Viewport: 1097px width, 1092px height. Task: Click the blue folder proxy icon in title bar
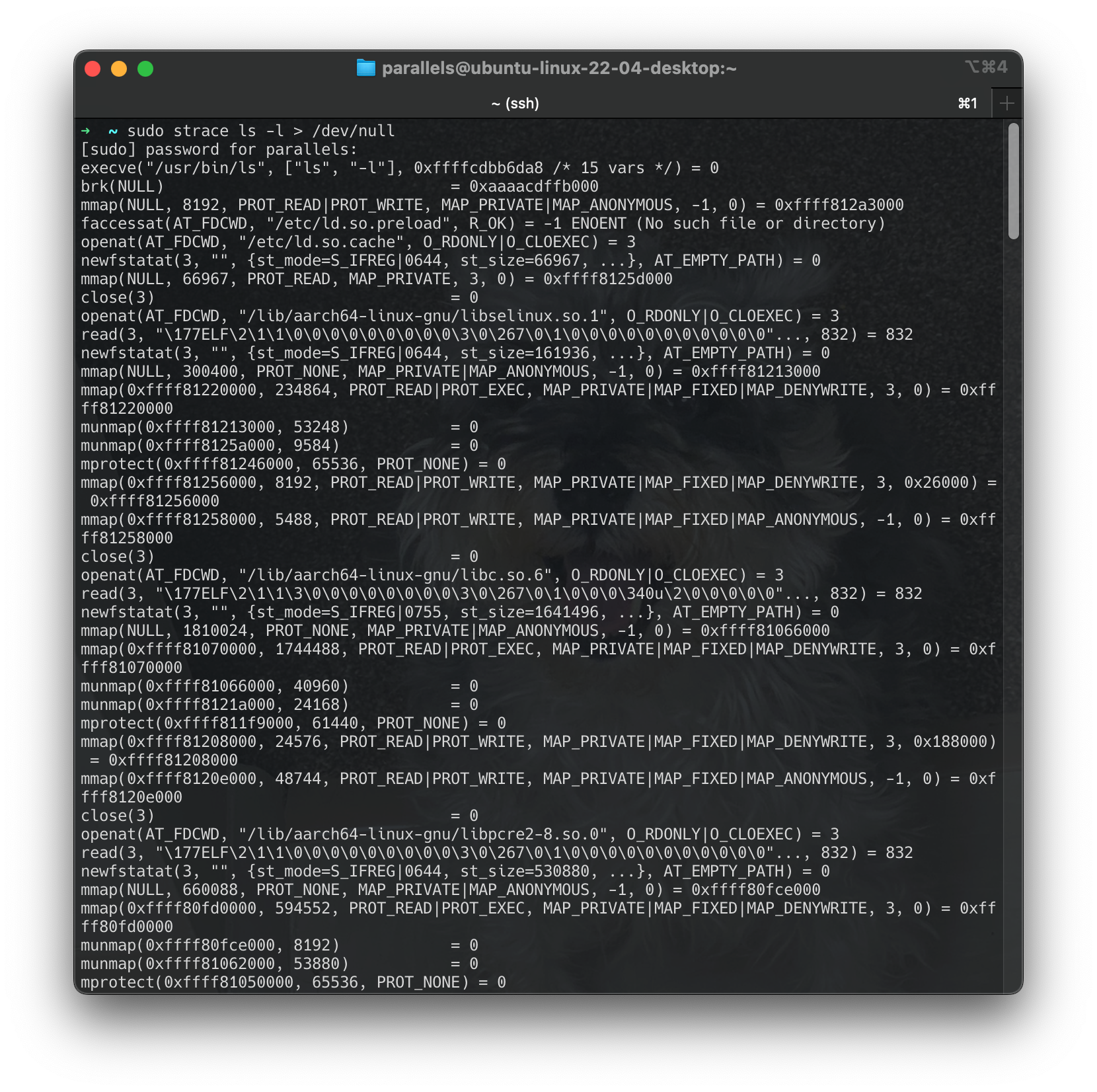coord(365,67)
